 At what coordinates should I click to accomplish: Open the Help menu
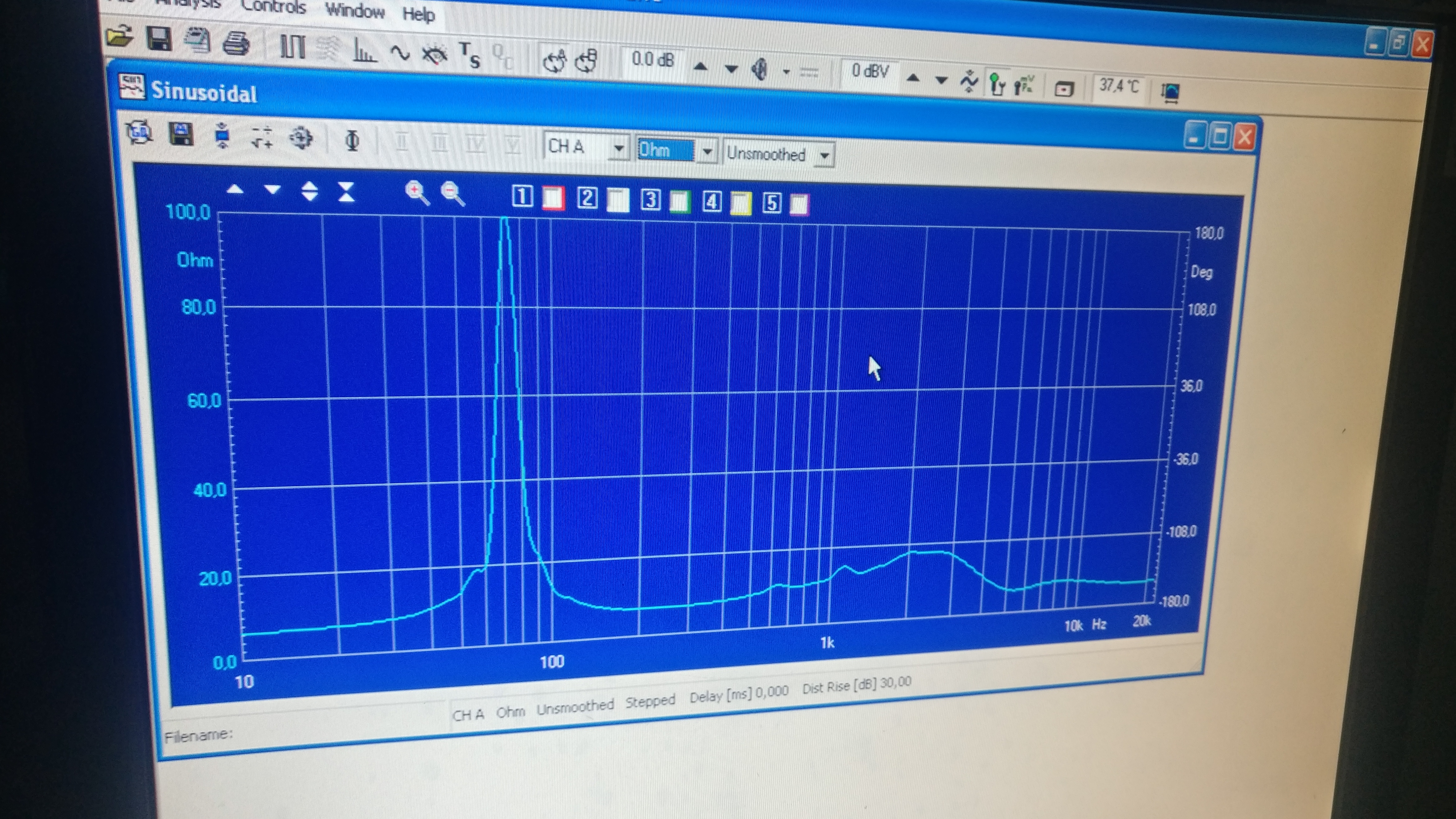pos(418,14)
